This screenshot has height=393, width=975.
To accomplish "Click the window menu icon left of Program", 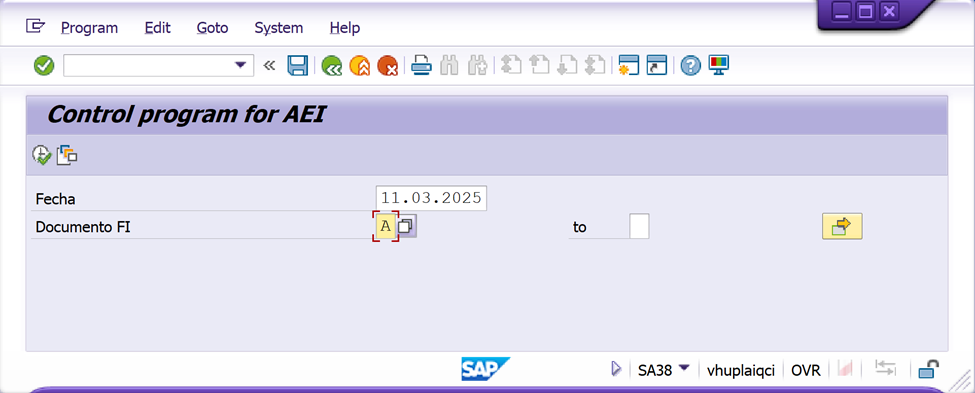I will point(35,26).
